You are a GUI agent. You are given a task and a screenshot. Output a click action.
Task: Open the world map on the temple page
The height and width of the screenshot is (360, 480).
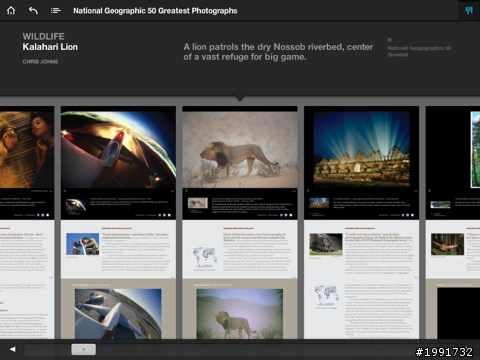[327, 295]
